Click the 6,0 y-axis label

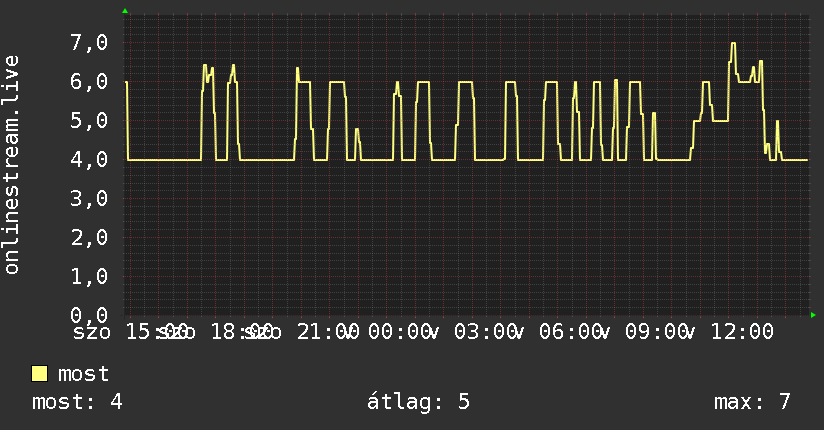pyautogui.click(x=89, y=81)
